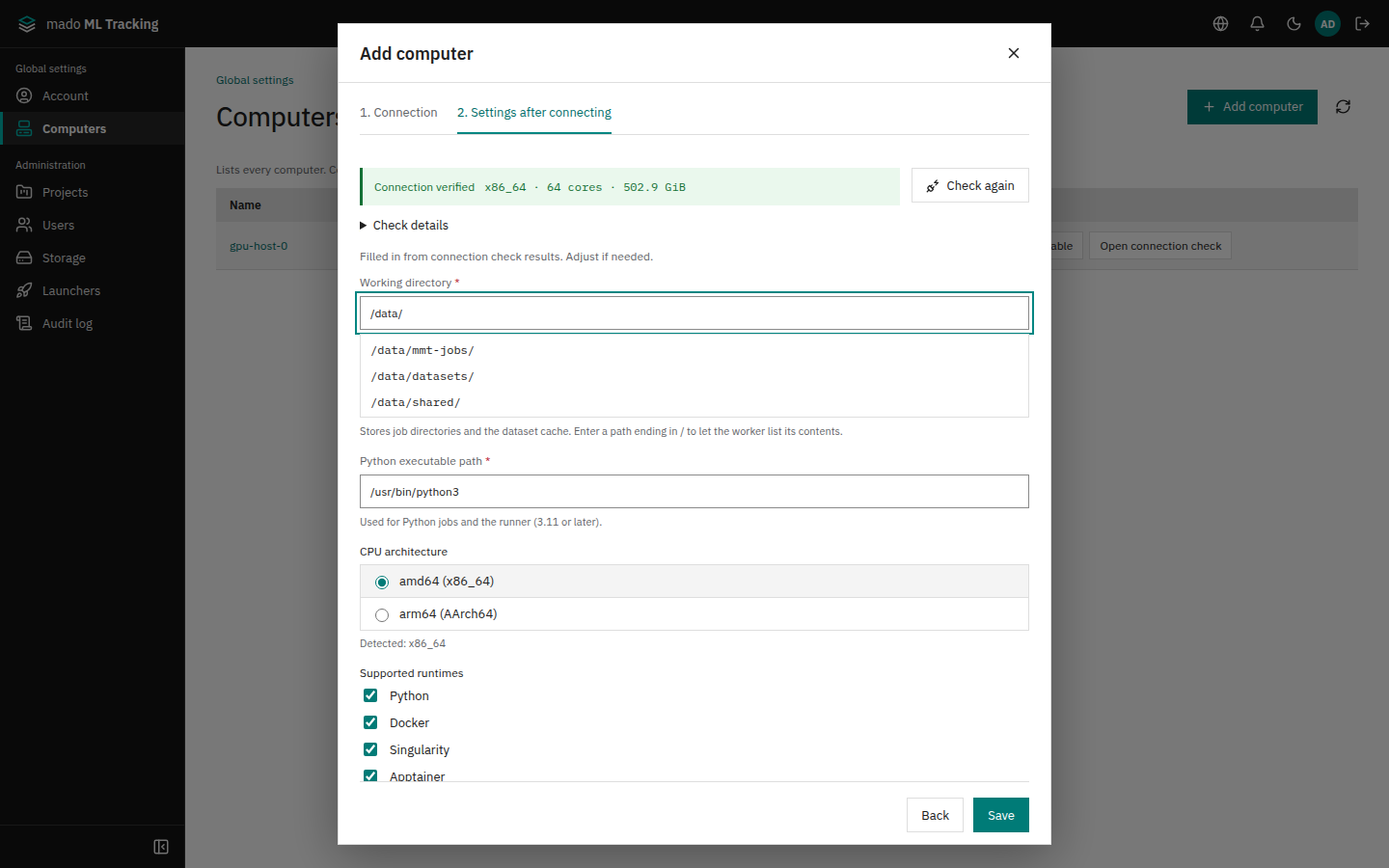Image resolution: width=1389 pixels, height=868 pixels.
Task: Open the notifications bell
Action: click(1257, 24)
